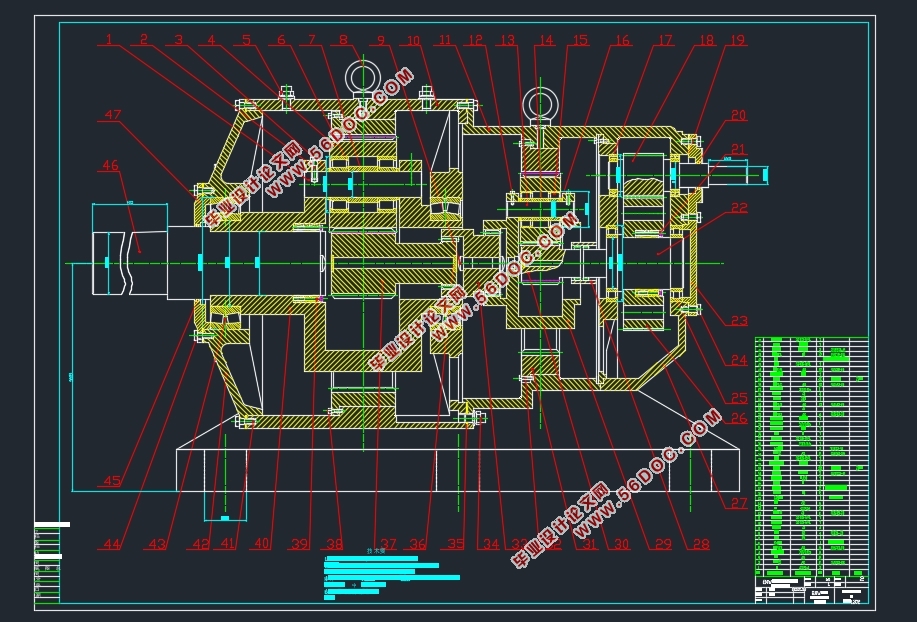Select part callout number 19
917x622 pixels.
tap(737, 40)
